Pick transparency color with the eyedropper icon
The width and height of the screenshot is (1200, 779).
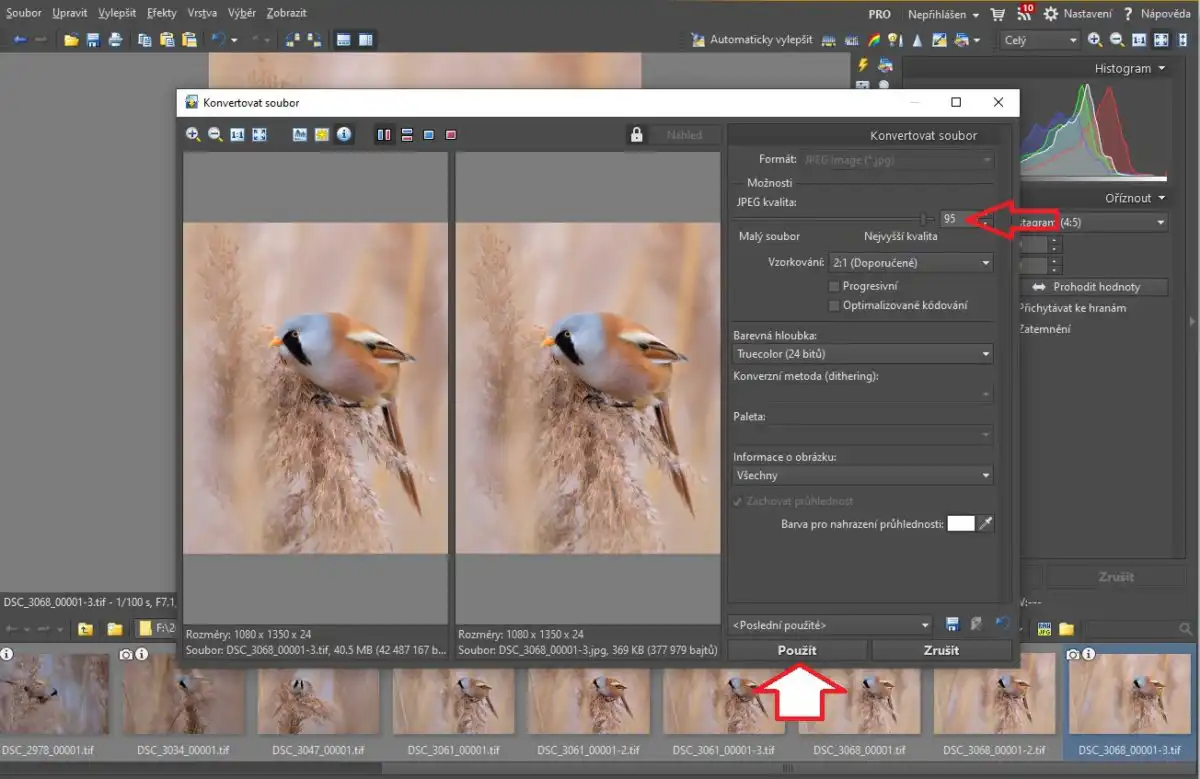(986, 524)
